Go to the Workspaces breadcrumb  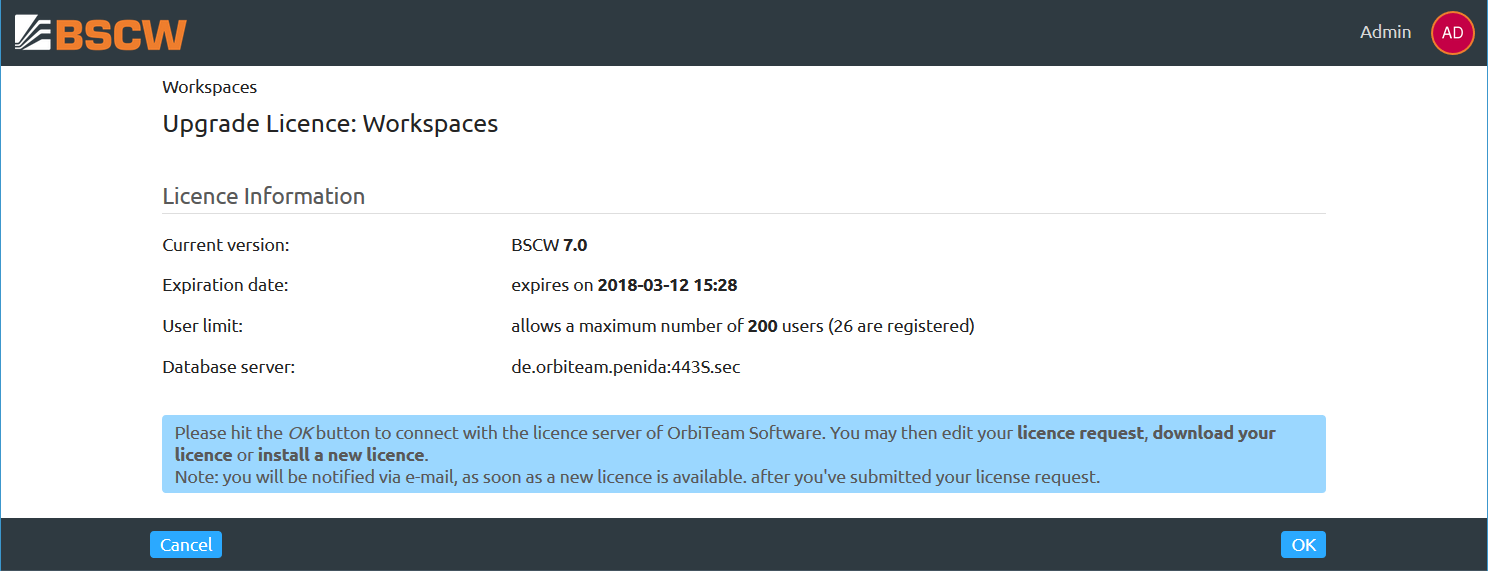coord(209,87)
